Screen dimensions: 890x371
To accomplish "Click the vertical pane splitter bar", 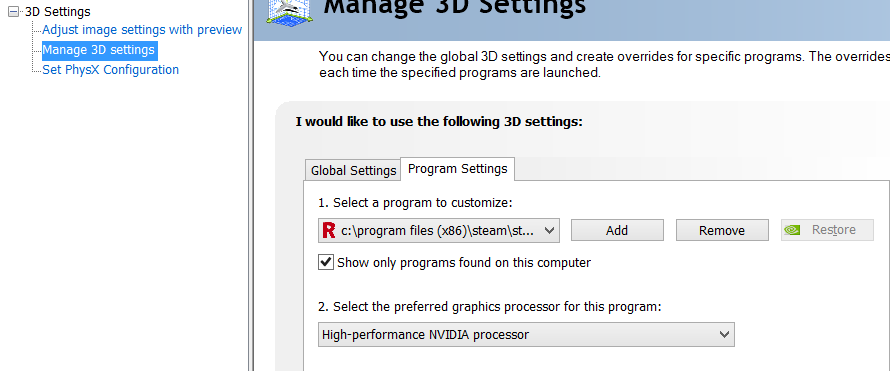I will click(x=250, y=186).
